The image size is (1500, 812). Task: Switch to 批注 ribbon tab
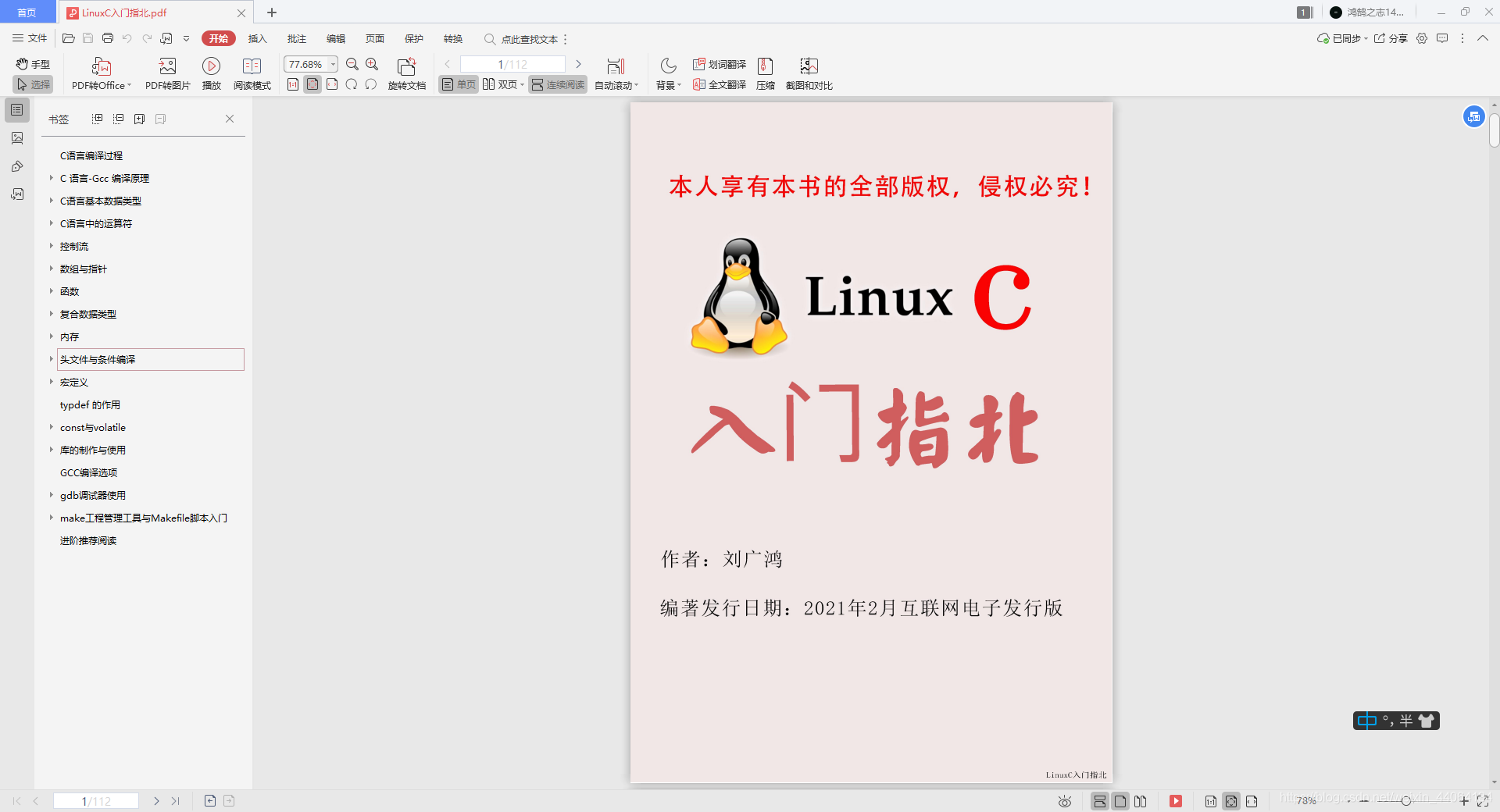coord(297,38)
